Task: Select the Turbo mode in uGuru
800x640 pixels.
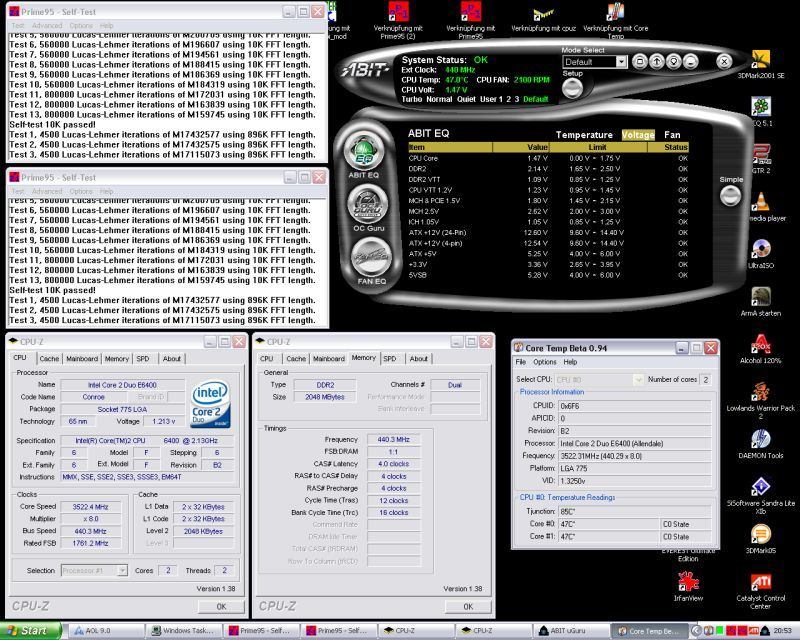Action: (412, 99)
